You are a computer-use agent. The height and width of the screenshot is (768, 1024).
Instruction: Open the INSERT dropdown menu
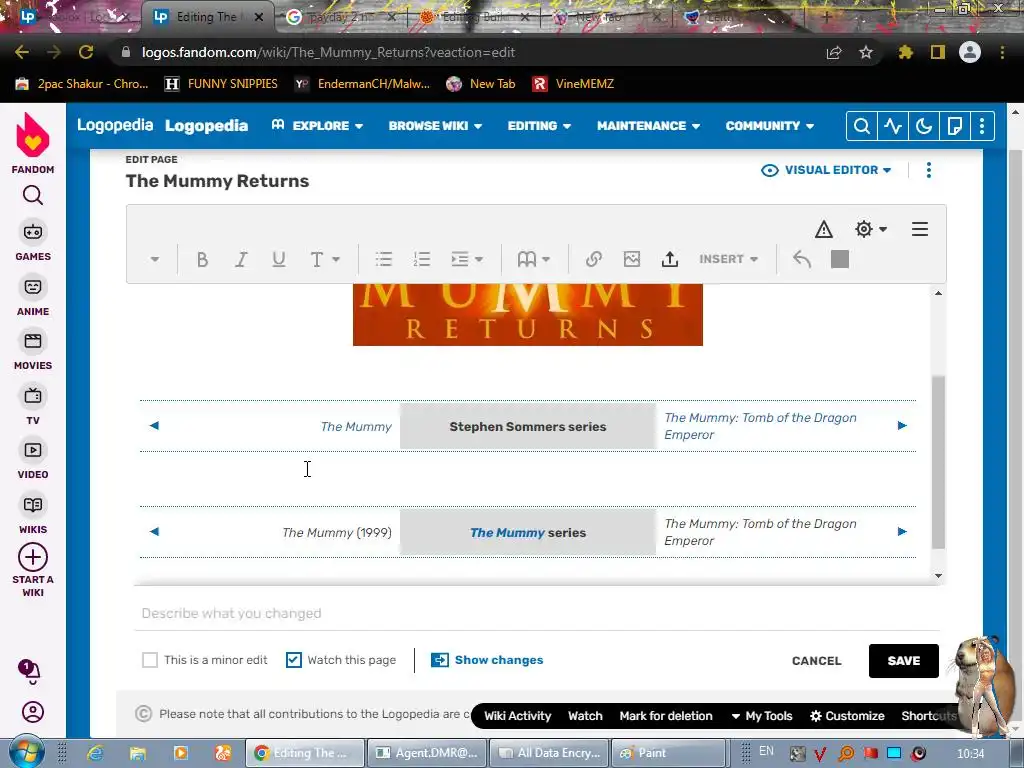click(728, 259)
